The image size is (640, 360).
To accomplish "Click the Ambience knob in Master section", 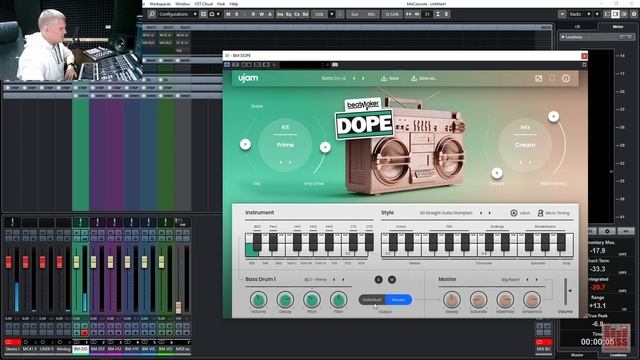I will (532, 300).
